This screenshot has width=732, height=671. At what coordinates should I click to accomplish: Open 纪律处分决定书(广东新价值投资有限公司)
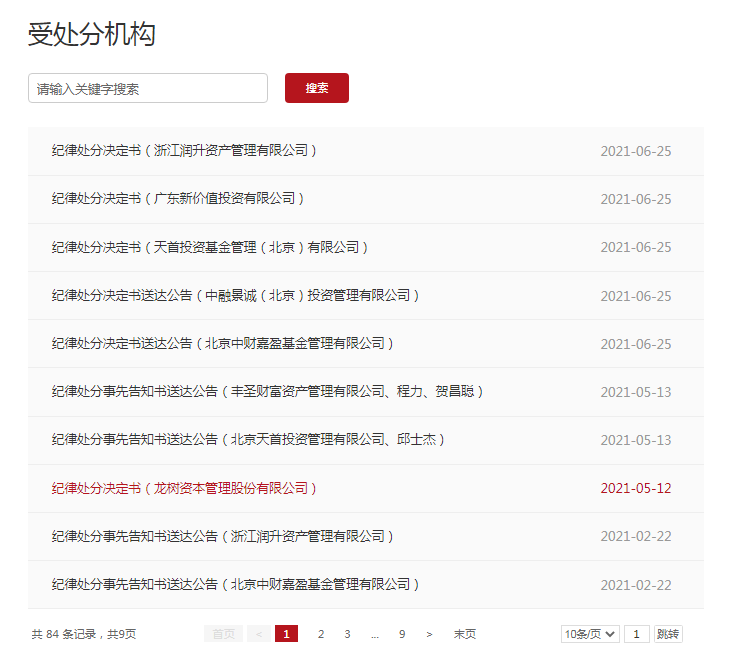(178, 198)
